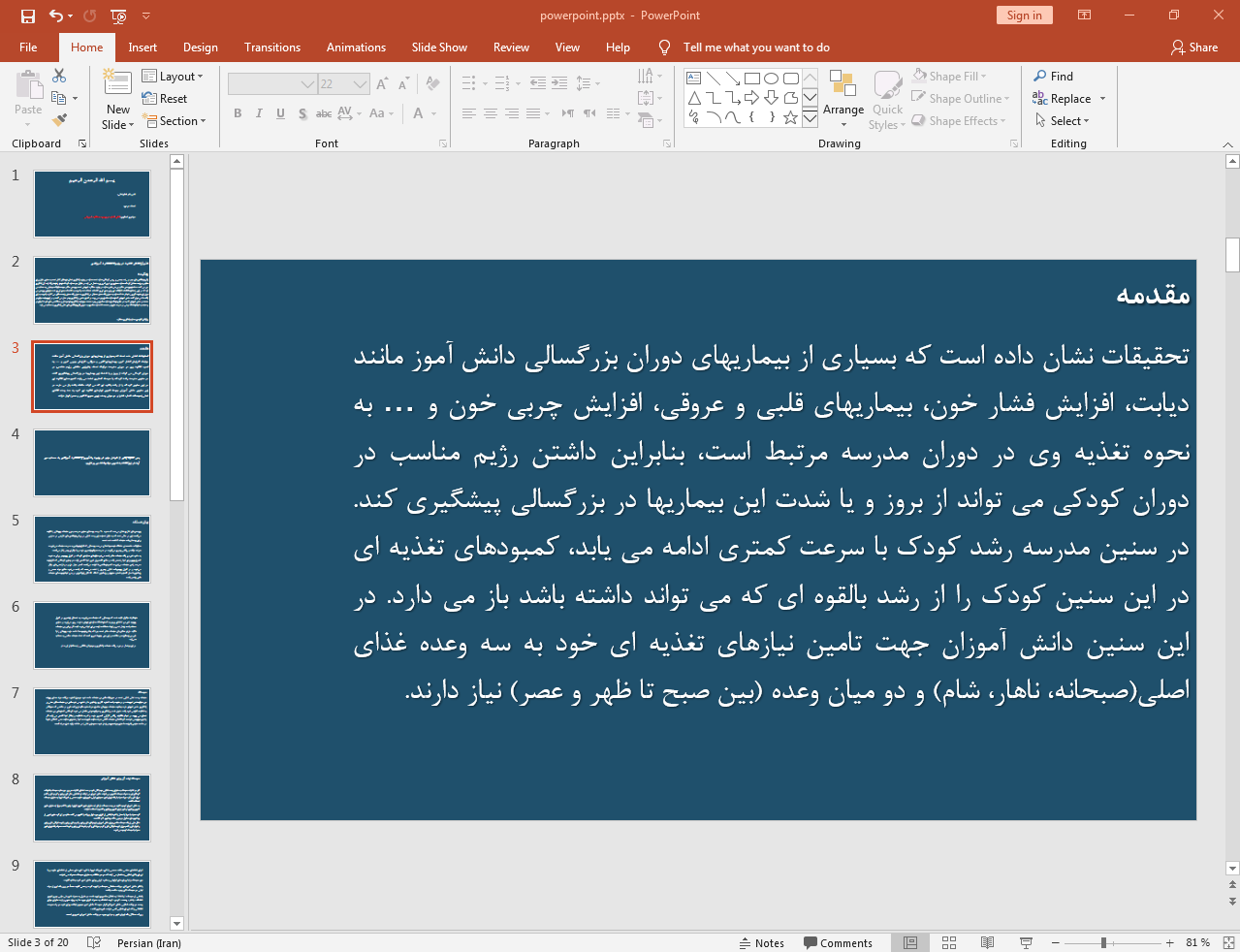Toggle Text Shadow formatting

302,113
